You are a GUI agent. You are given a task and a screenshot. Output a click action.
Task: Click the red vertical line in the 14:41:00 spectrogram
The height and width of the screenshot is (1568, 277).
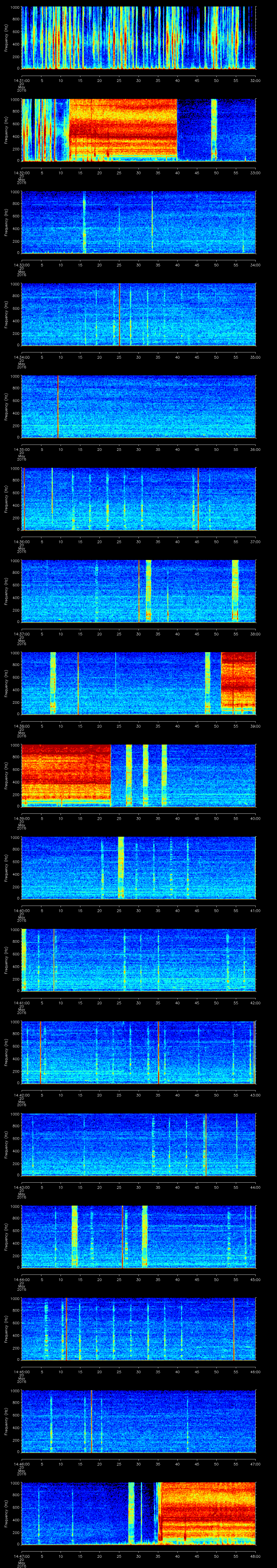click(54, 960)
